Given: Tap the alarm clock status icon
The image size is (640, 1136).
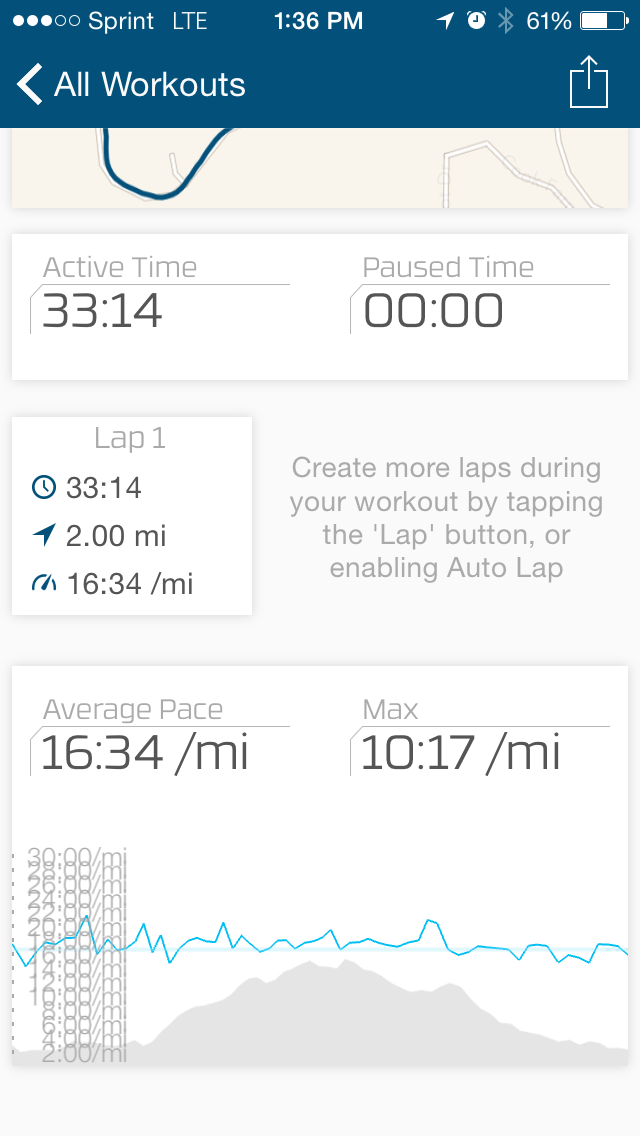Looking at the screenshot, I should pos(476,20).
